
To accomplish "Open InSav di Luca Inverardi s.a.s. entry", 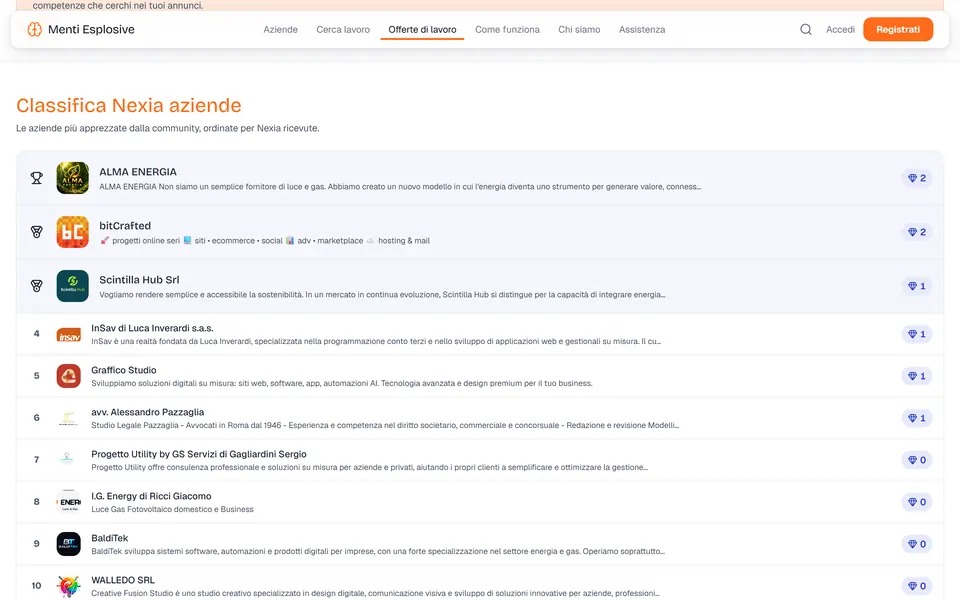I will [x=152, y=328].
